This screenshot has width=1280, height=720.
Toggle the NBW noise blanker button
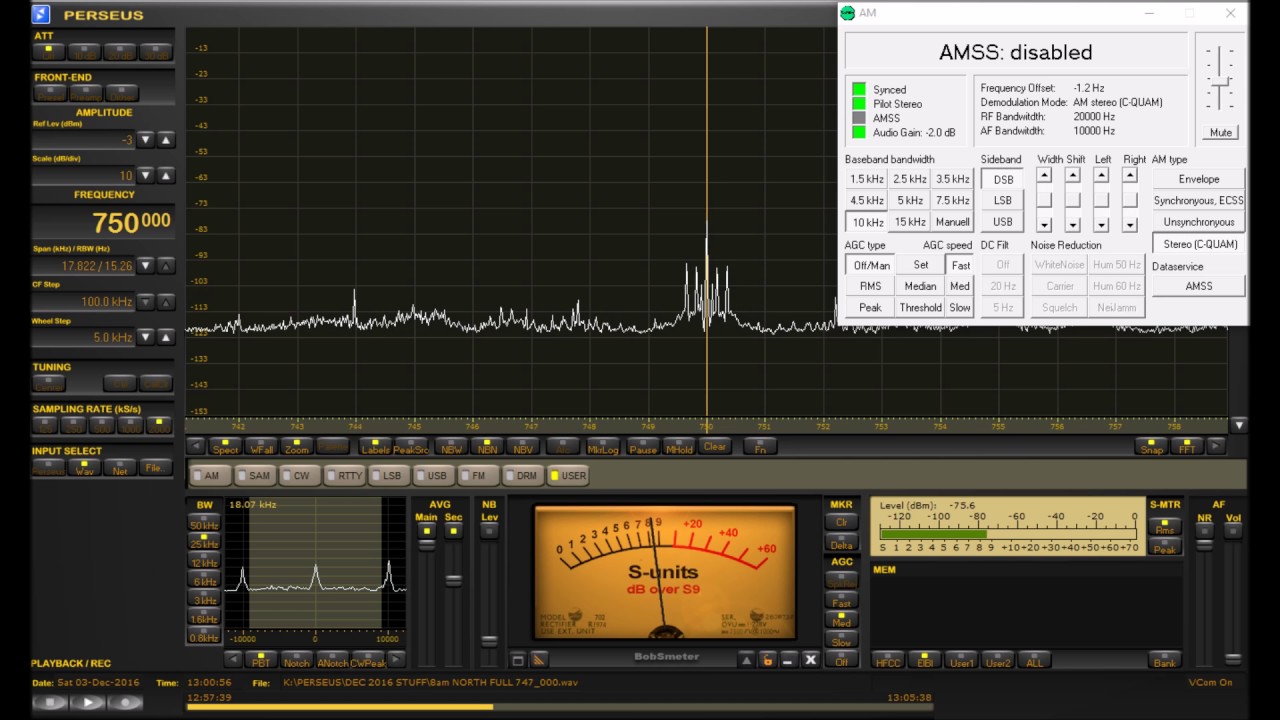click(x=452, y=447)
